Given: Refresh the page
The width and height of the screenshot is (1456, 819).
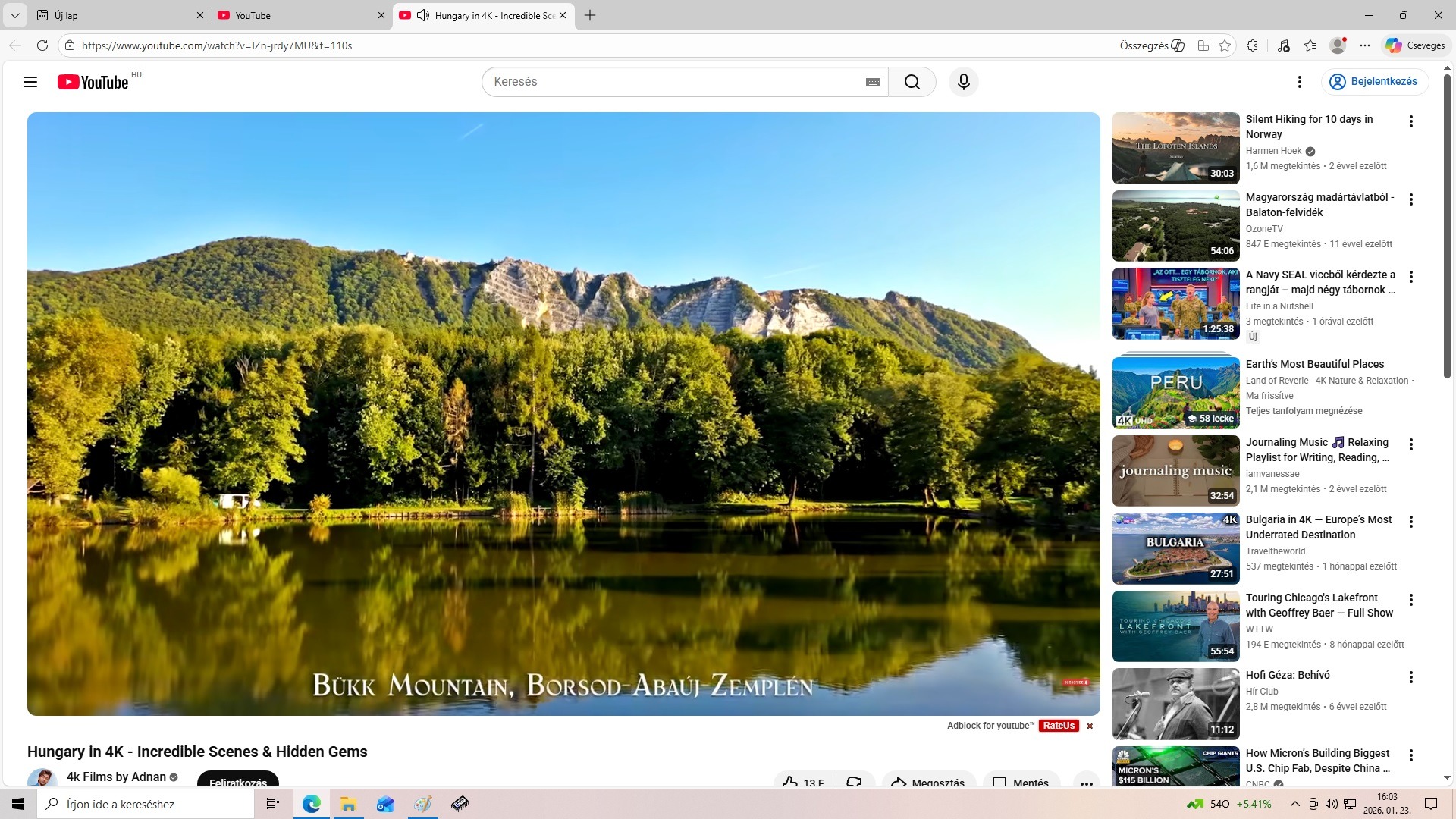Looking at the screenshot, I should tap(42, 45).
